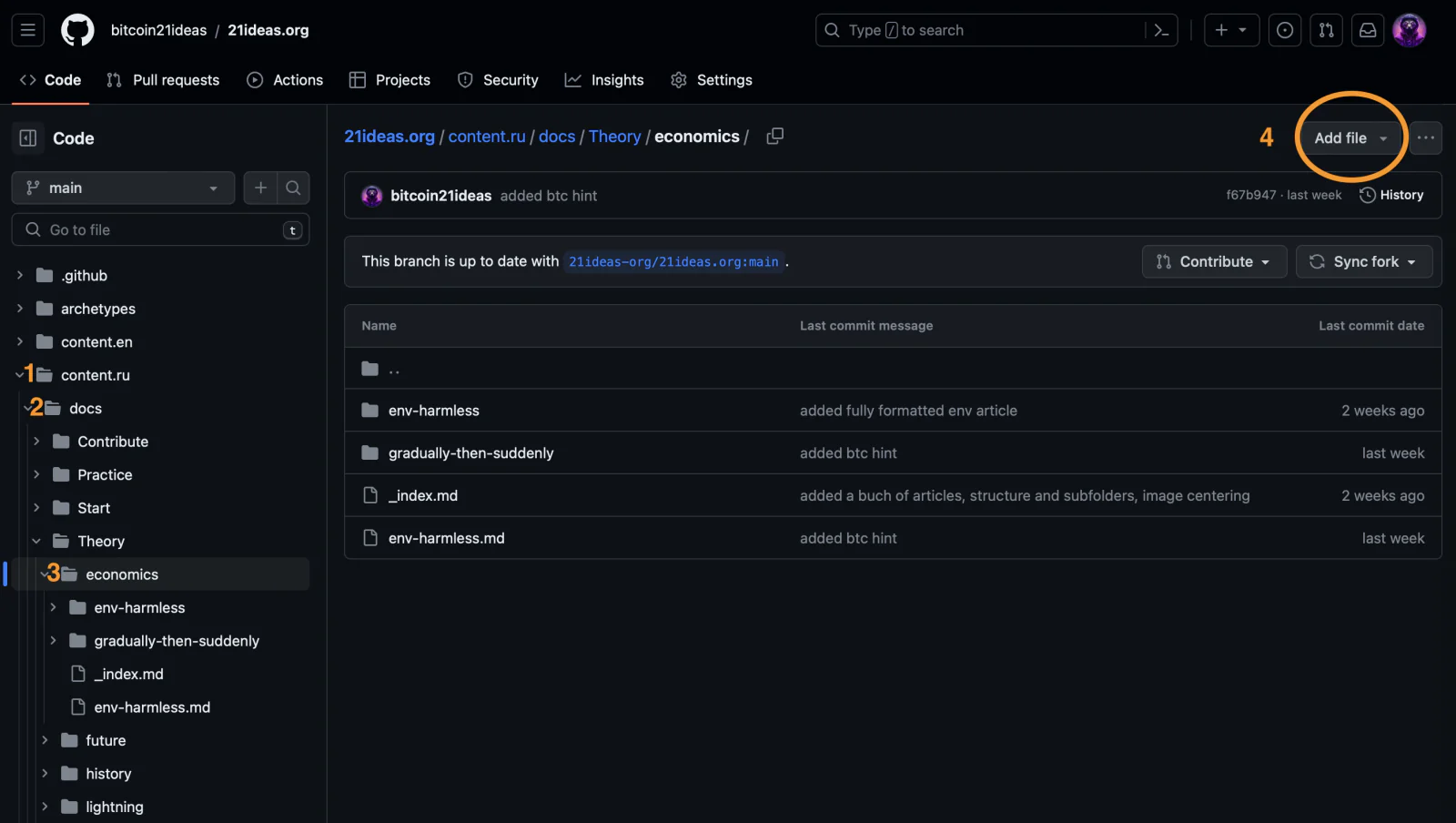Expand the content.en folder in tree
This screenshot has width=1456, height=823.
pyautogui.click(x=20, y=341)
